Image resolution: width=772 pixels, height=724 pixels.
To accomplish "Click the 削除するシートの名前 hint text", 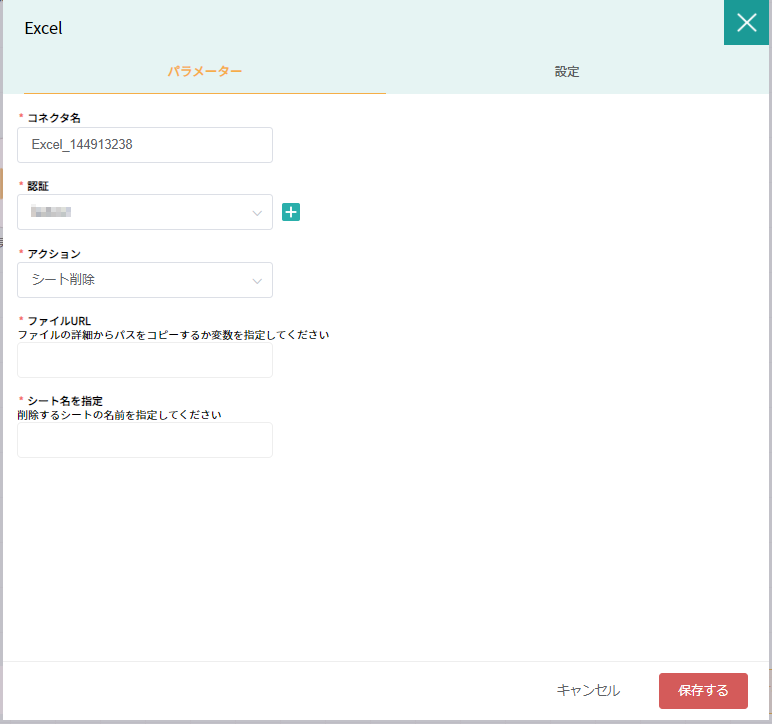I will 119,415.
